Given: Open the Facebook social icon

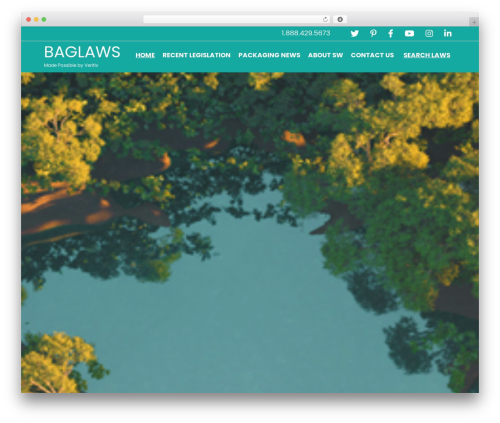Looking at the screenshot, I should (x=391, y=33).
